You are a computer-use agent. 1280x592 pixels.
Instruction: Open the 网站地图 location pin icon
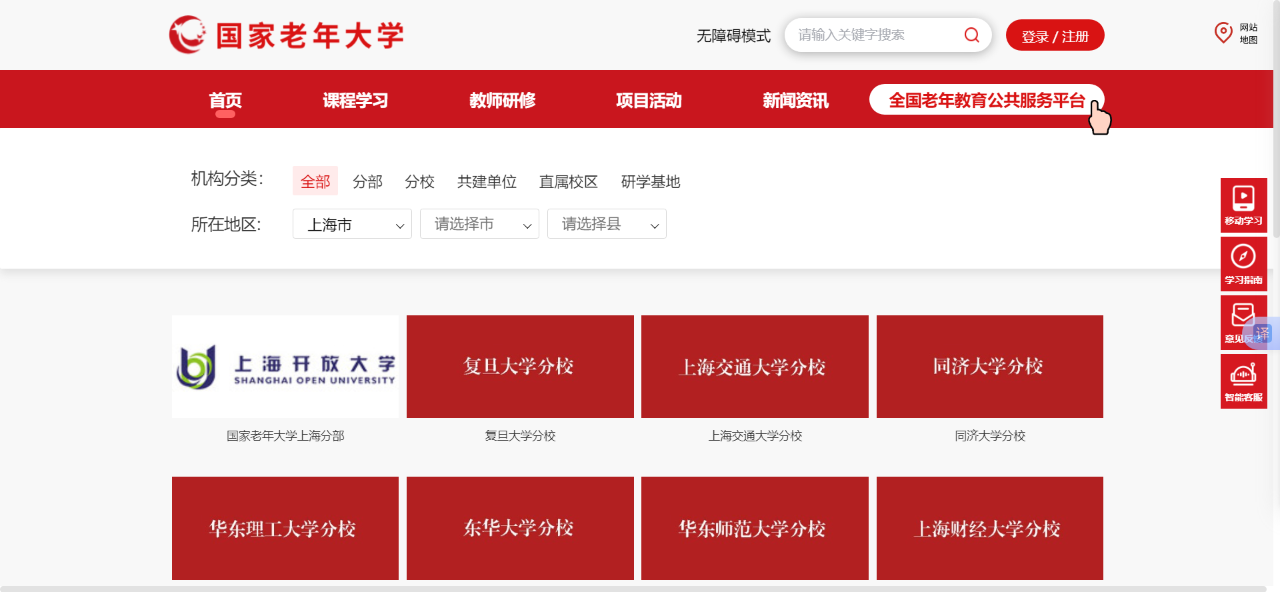[1223, 33]
